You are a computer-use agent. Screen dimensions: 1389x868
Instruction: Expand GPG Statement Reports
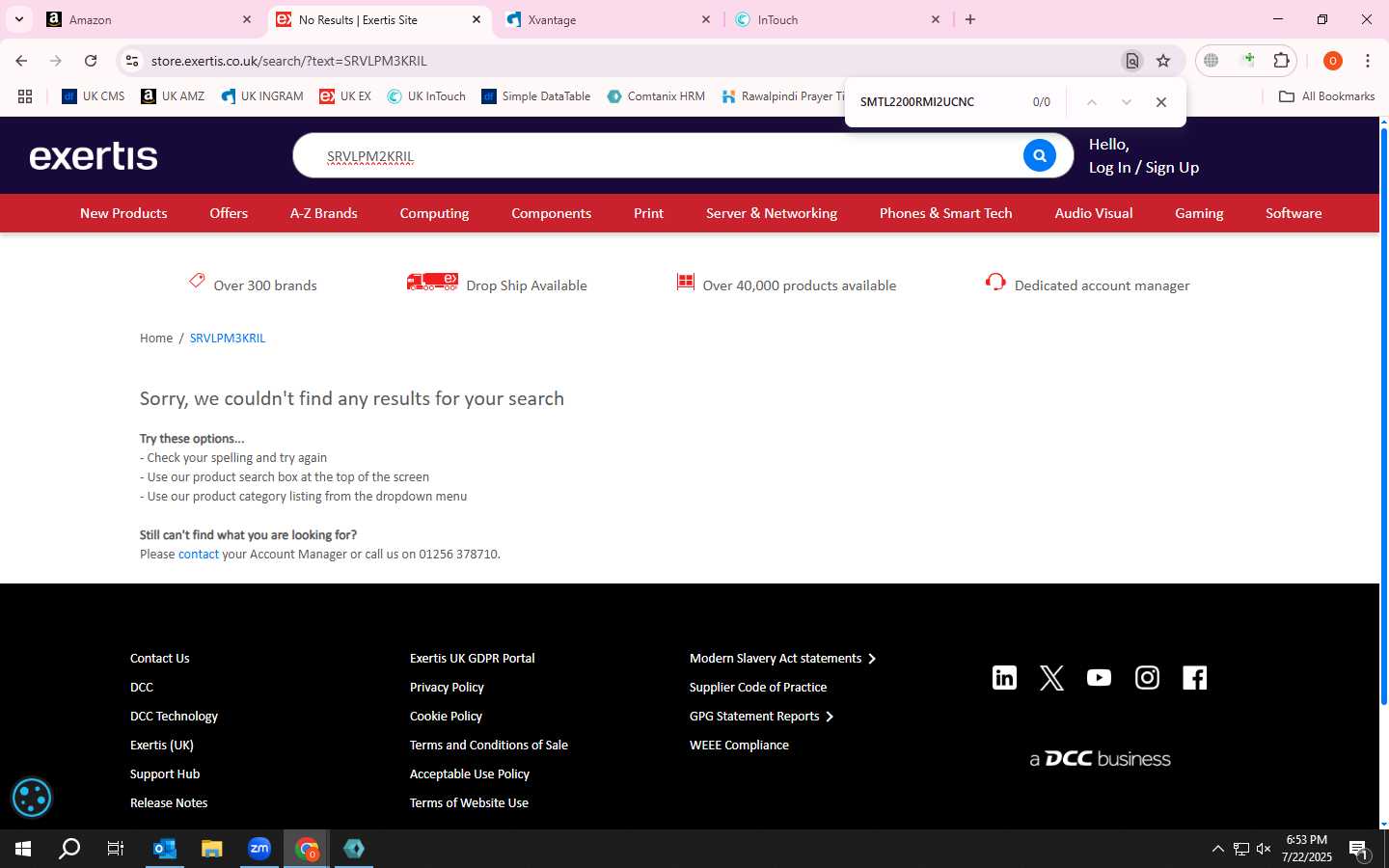pyautogui.click(x=761, y=717)
